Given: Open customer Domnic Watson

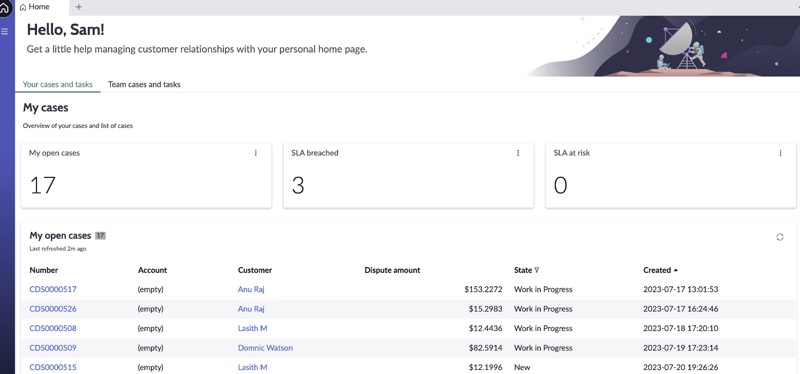Looking at the screenshot, I should tap(265, 348).
